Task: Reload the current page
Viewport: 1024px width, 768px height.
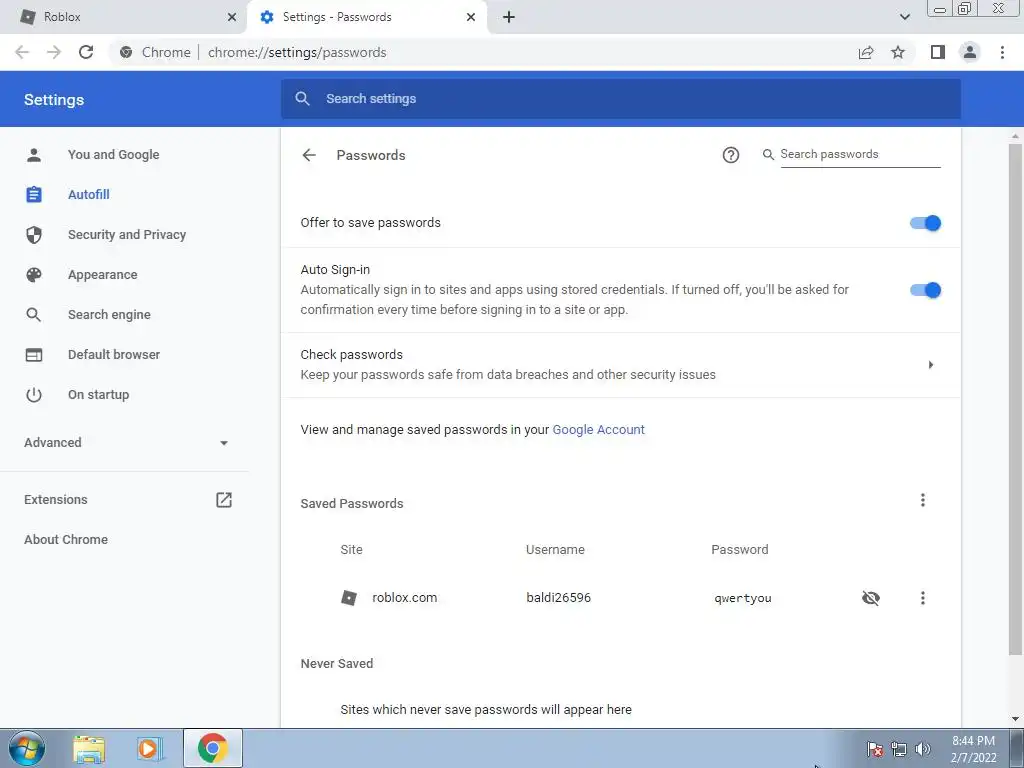Action: pyautogui.click(x=86, y=52)
